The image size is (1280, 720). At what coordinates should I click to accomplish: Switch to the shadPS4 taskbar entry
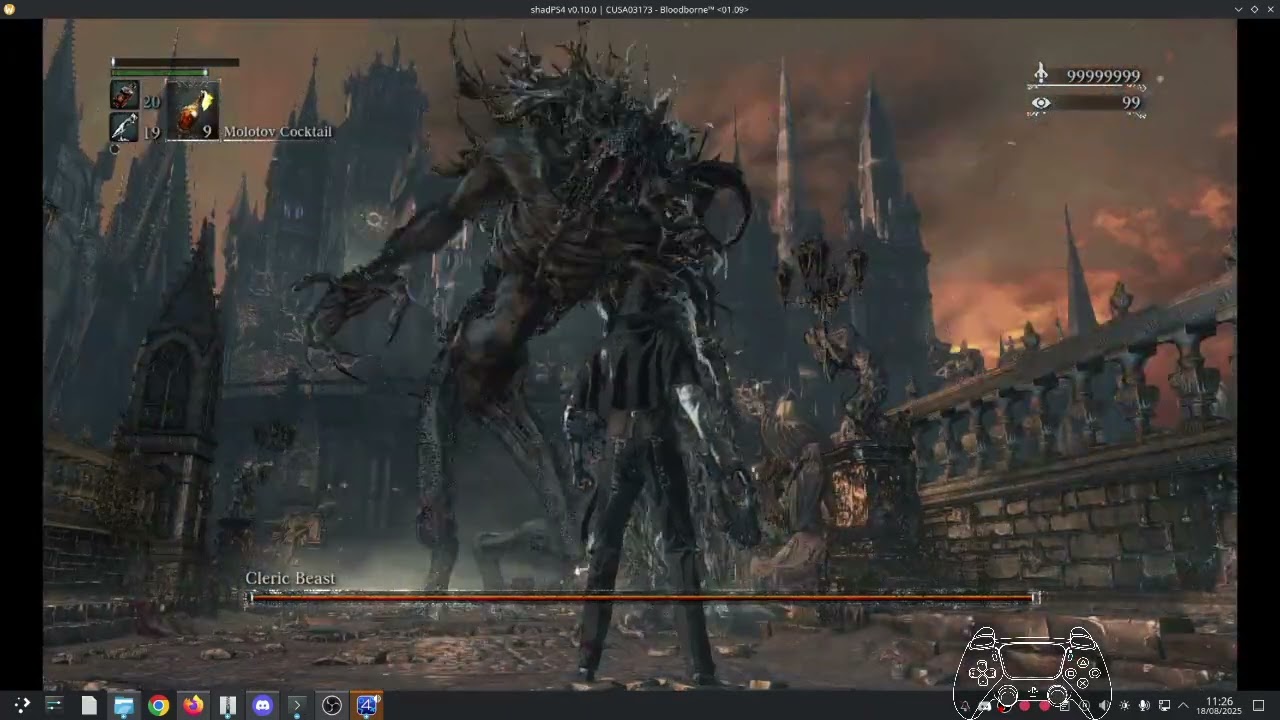coord(367,705)
